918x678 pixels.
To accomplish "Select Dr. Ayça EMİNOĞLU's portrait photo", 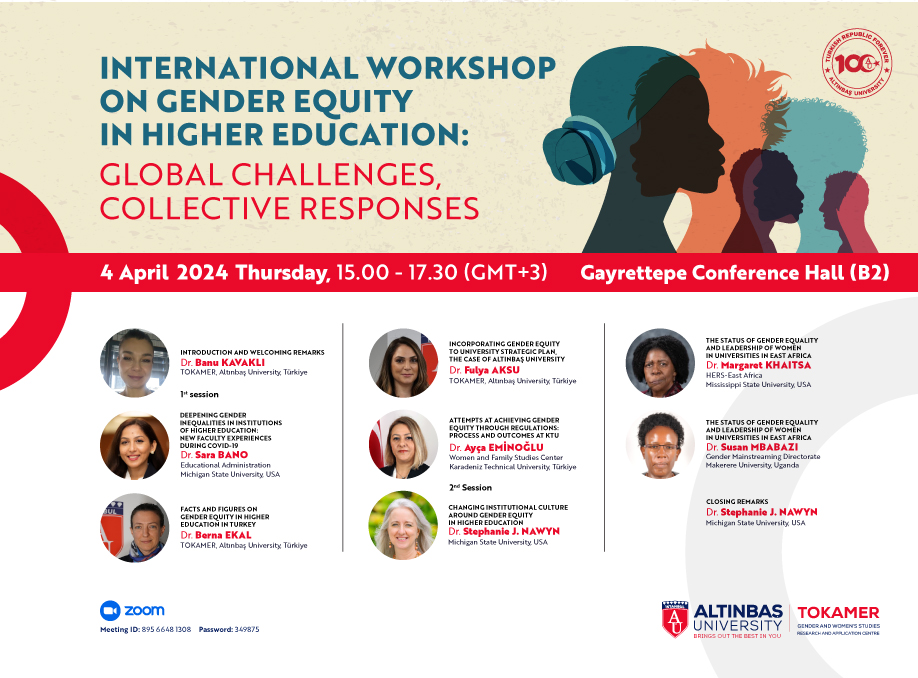I will pos(403,444).
